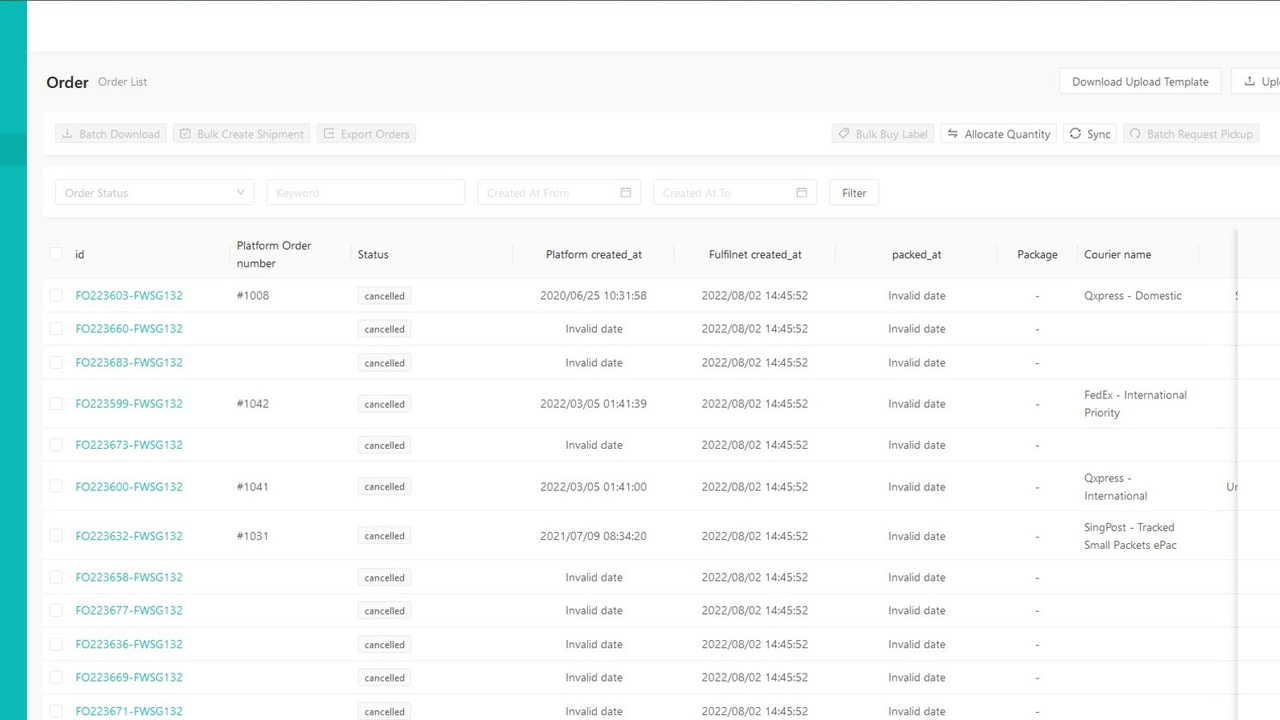This screenshot has width=1280, height=720.
Task: Open order FO223599-FWSG132 link
Action: click(x=129, y=403)
